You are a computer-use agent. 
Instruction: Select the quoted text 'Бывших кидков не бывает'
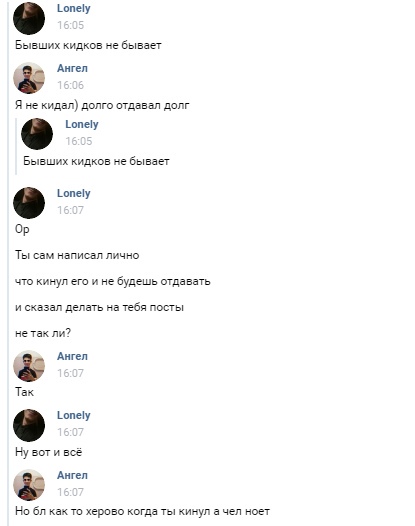click(x=96, y=161)
